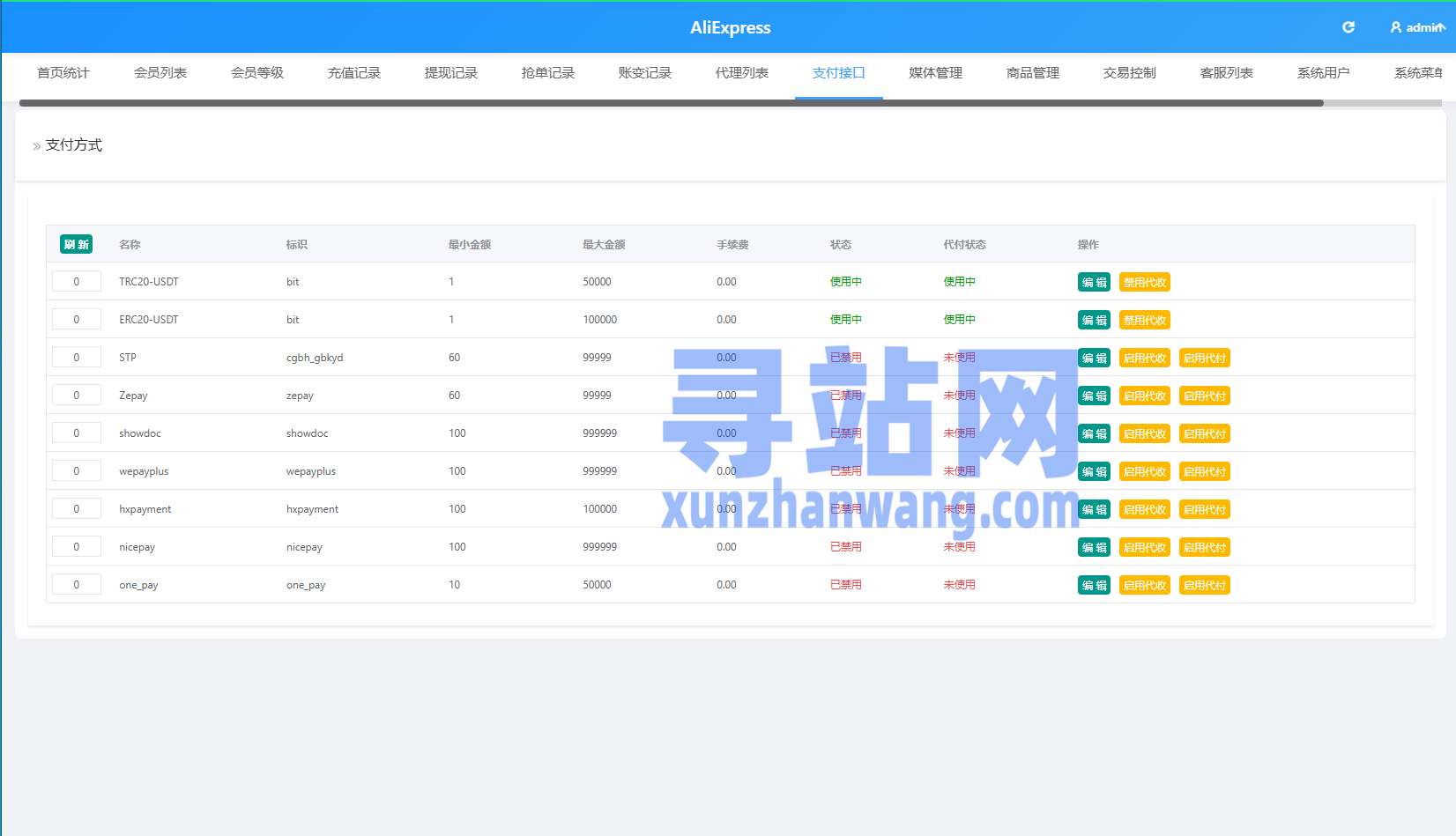Viewport: 1456px width, 836px height.
Task: Enable 代付 for showdoc
Action: click(1205, 433)
